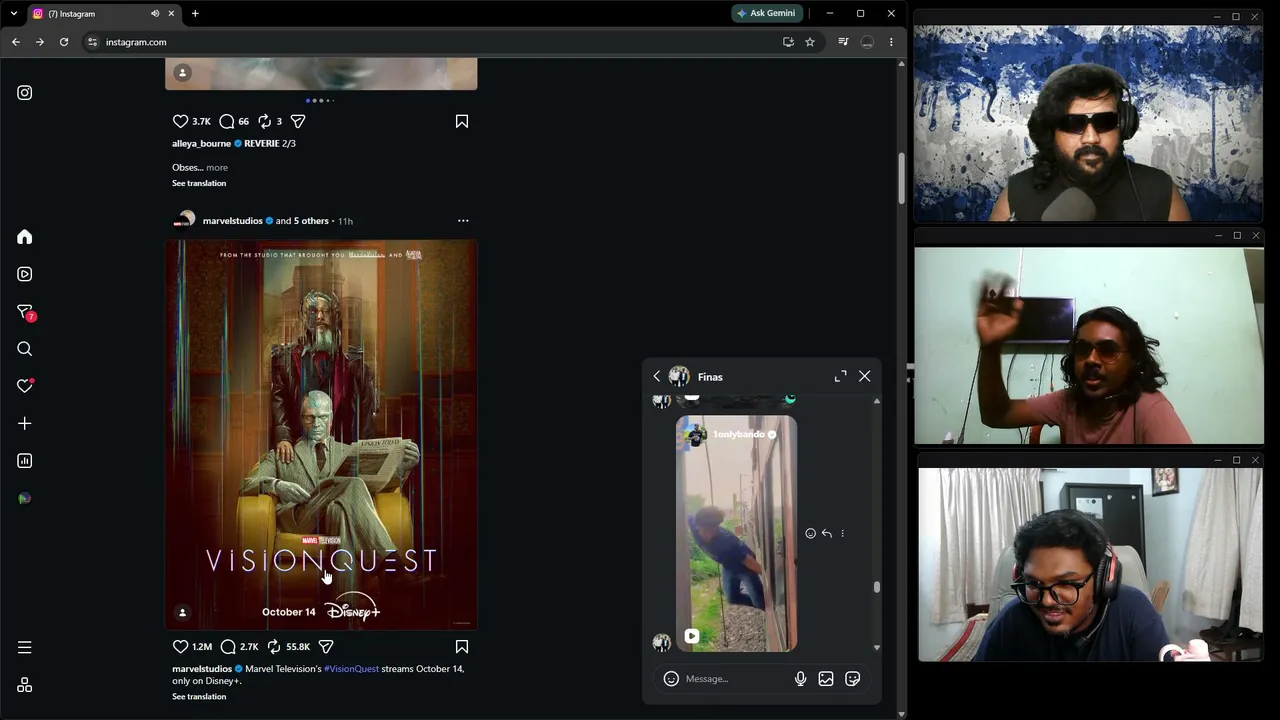
Task: Open the alleya_bourne profile link
Action: click(201, 143)
